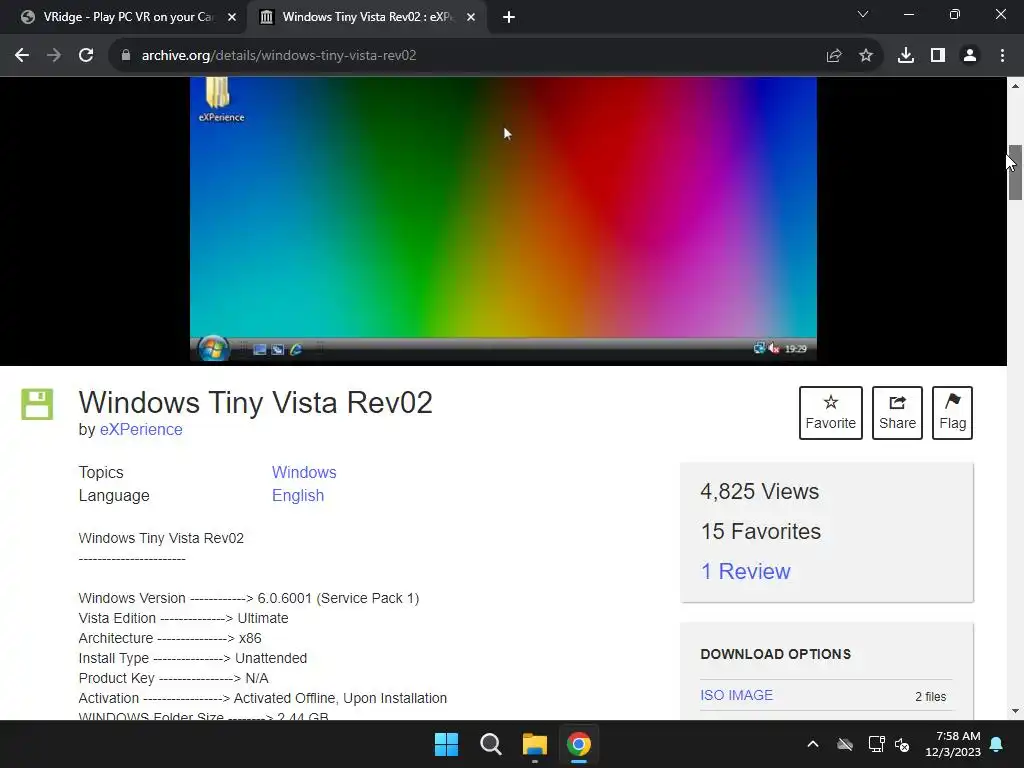The image size is (1024, 768).
Task: Click the Vista Edition Ultimate line
Action: pyautogui.click(x=184, y=618)
